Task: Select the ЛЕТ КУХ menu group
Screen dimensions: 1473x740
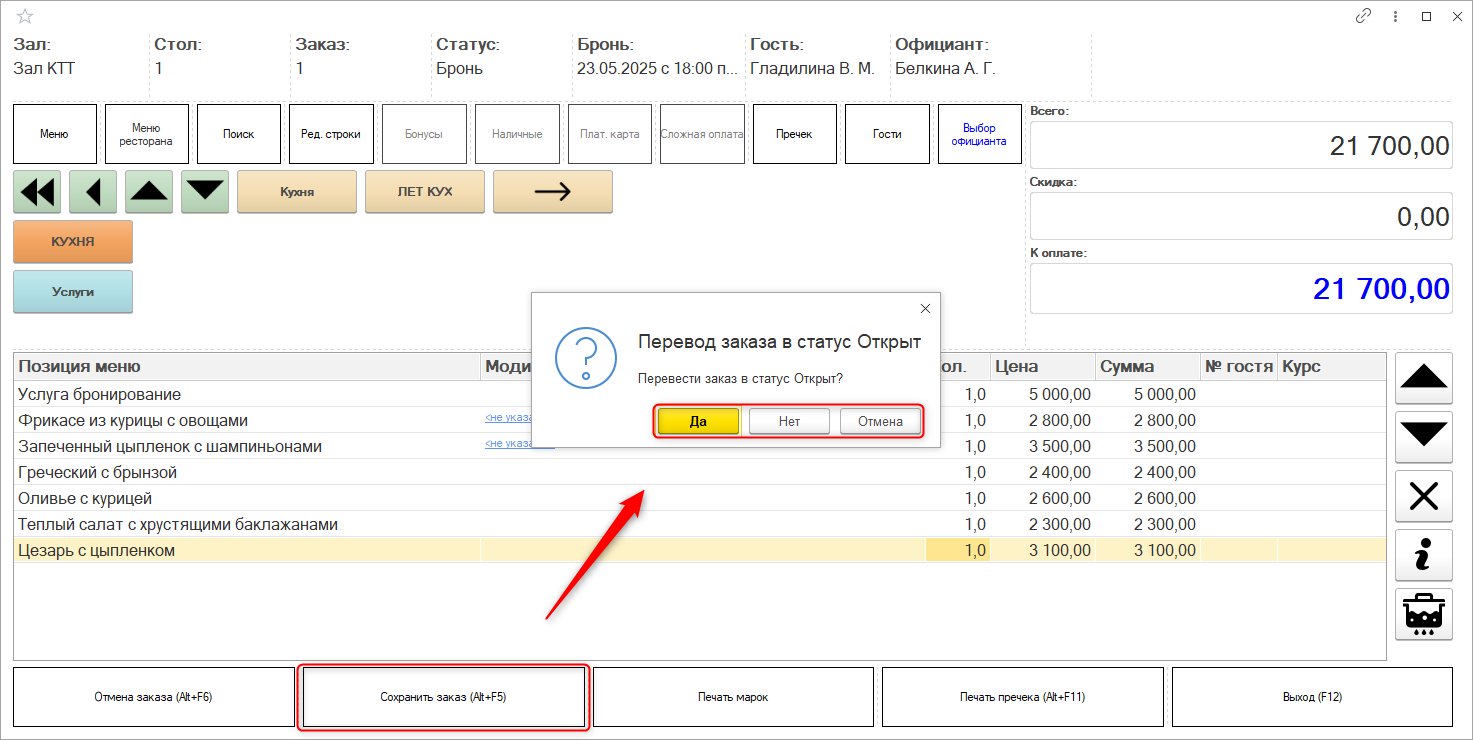Action: (x=425, y=192)
